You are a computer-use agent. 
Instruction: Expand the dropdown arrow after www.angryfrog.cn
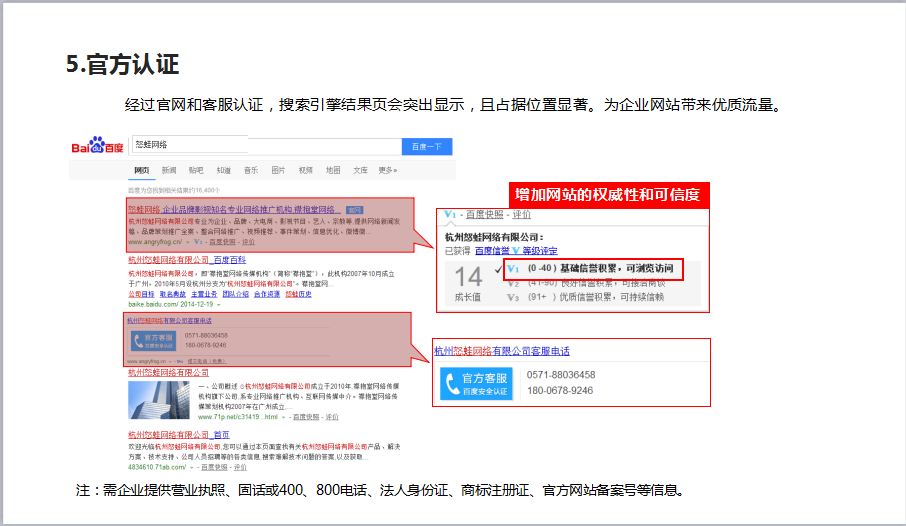click(x=188, y=242)
